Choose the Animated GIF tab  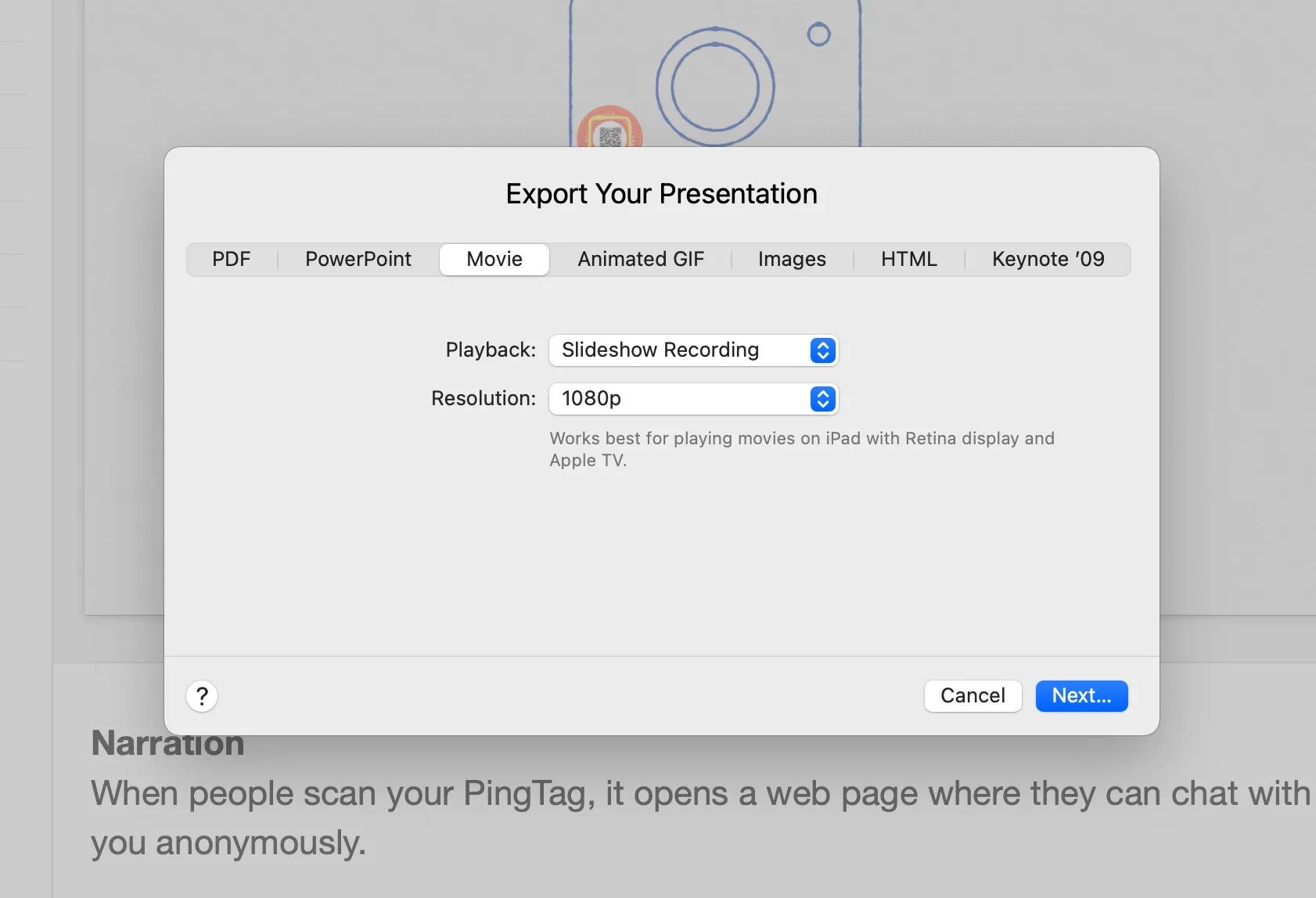641,259
